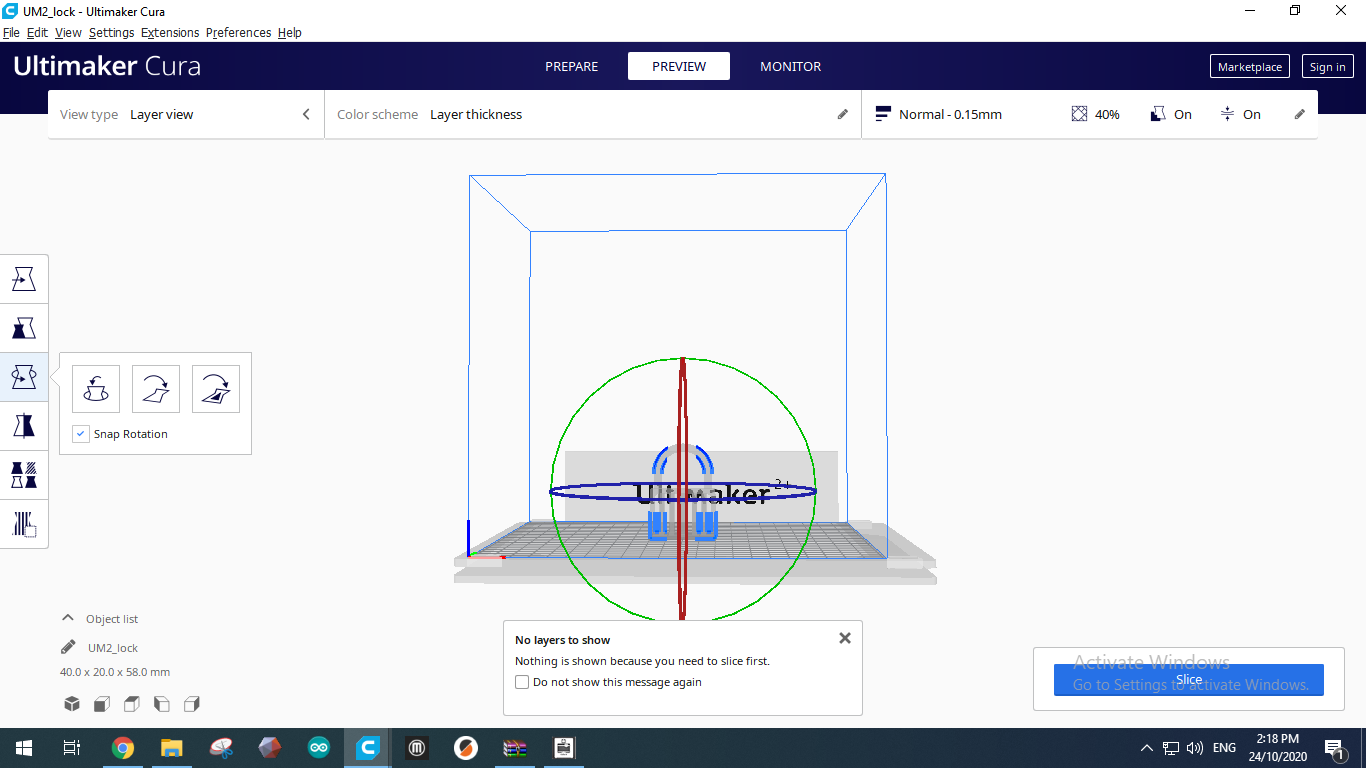
Task: Click the blue Slice button
Action: (1189, 680)
